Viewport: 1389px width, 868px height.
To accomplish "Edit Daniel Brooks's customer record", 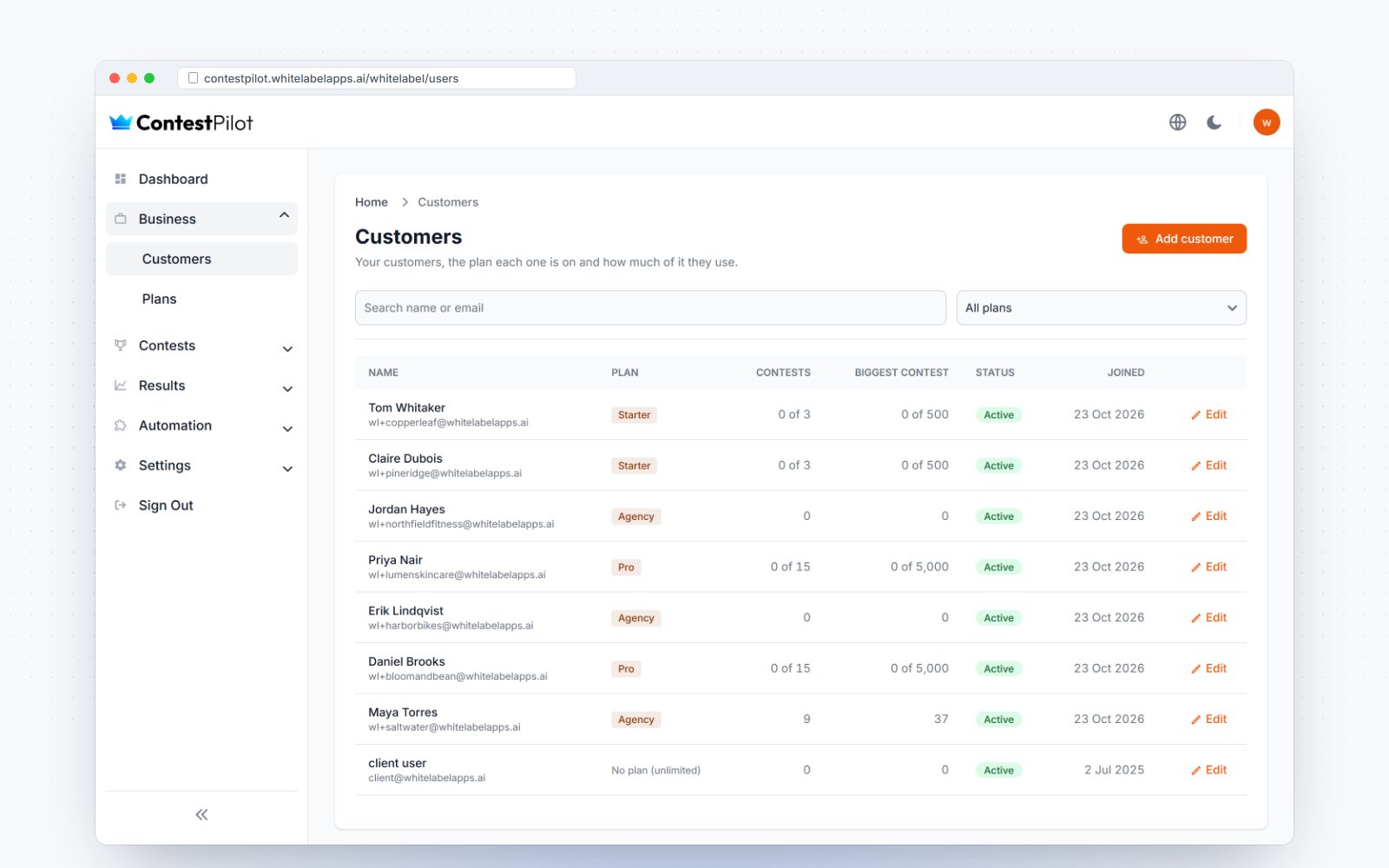I will (1208, 668).
